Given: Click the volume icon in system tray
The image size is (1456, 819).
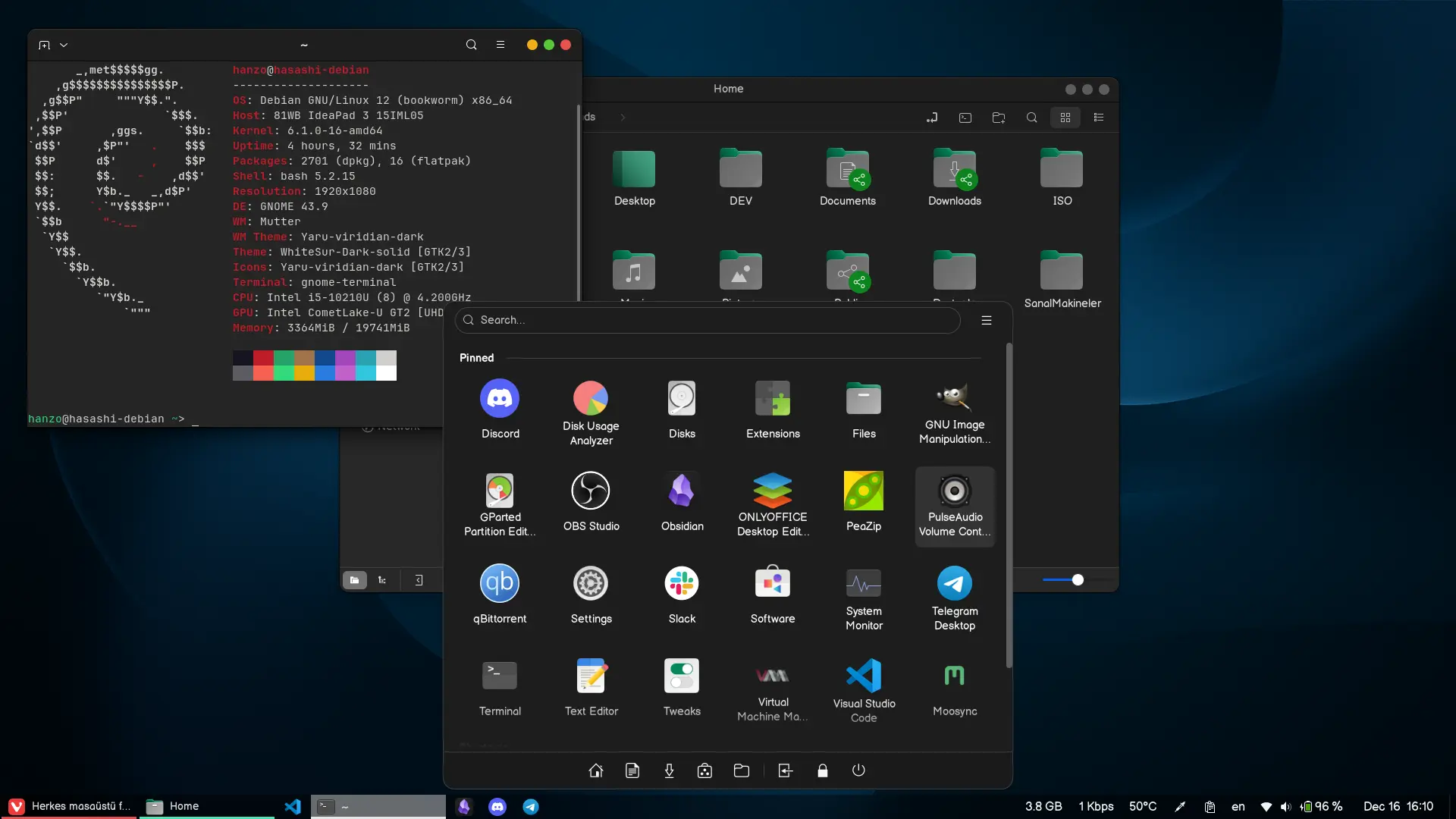Looking at the screenshot, I should click(x=1285, y=806).
